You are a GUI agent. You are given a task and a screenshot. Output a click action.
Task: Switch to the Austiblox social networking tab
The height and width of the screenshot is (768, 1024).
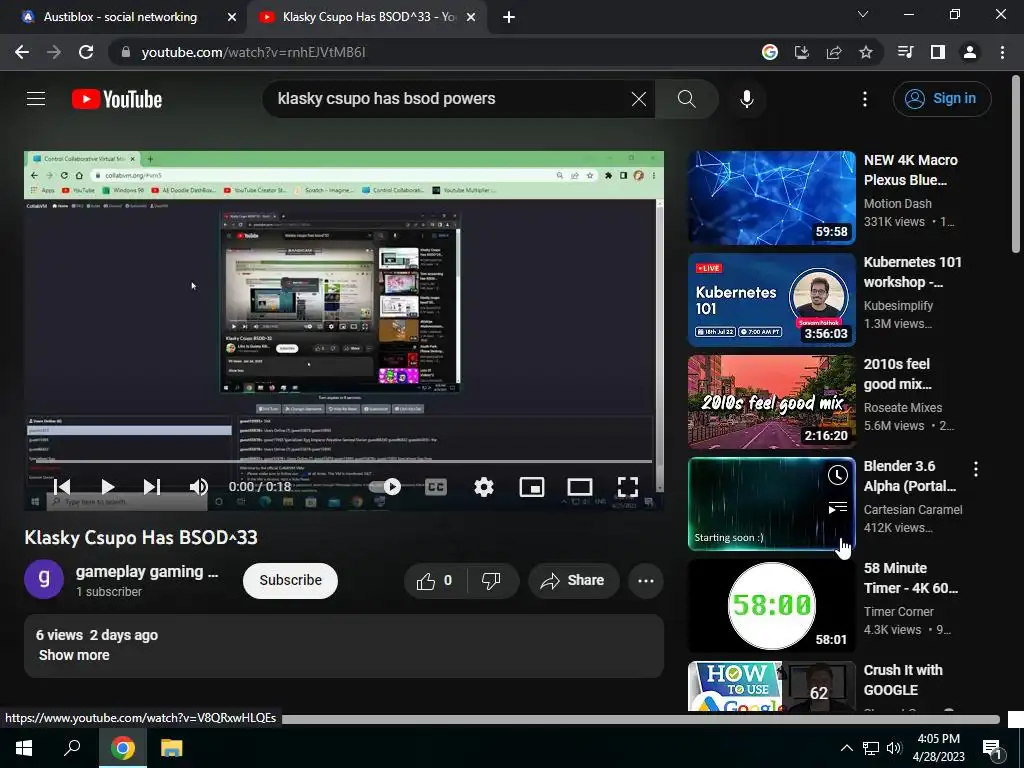(x=121, y=17)
